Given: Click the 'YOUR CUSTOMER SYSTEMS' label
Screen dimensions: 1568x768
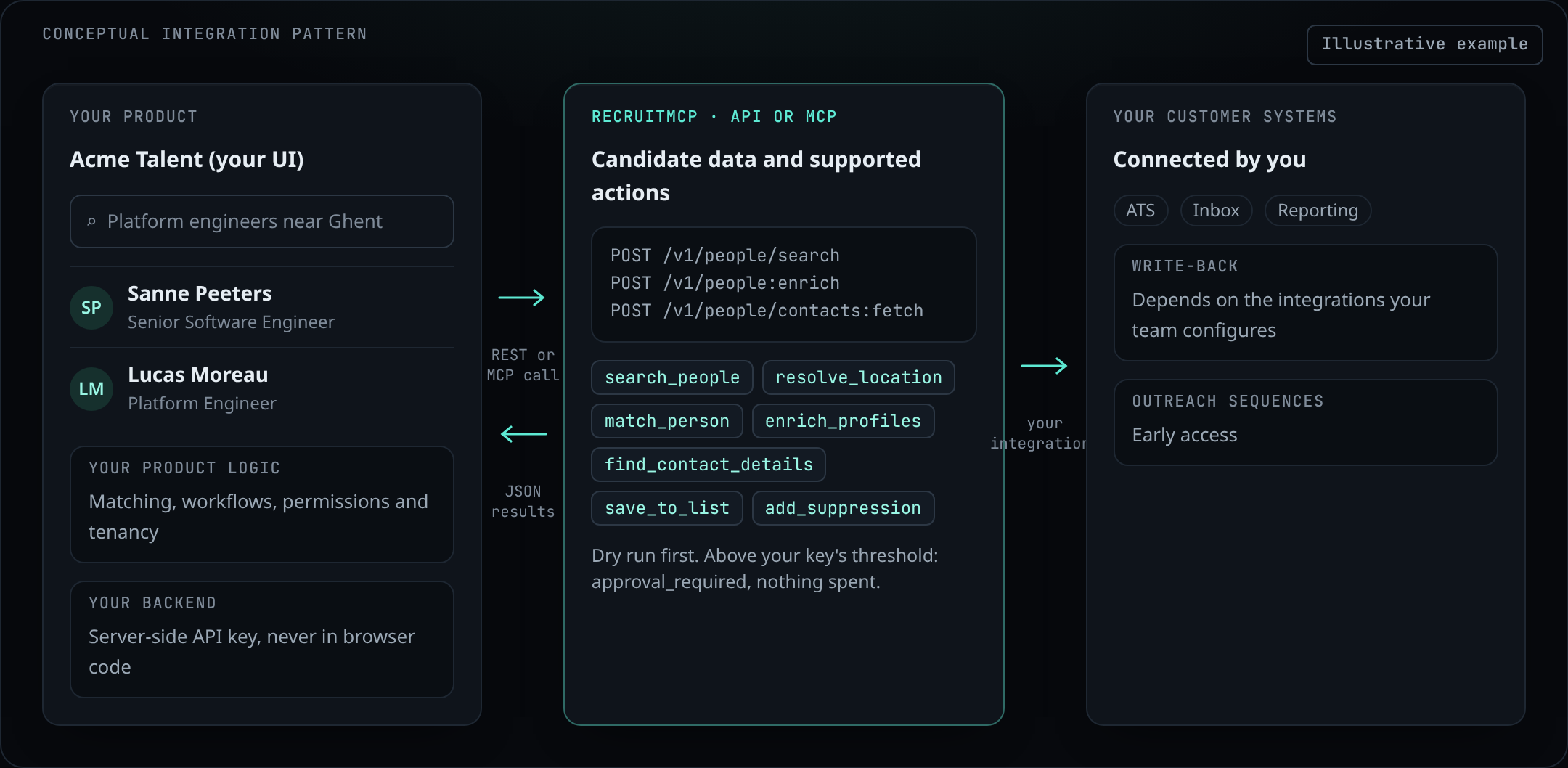Looking at the screenshot, I should (x=1225, y=117).
